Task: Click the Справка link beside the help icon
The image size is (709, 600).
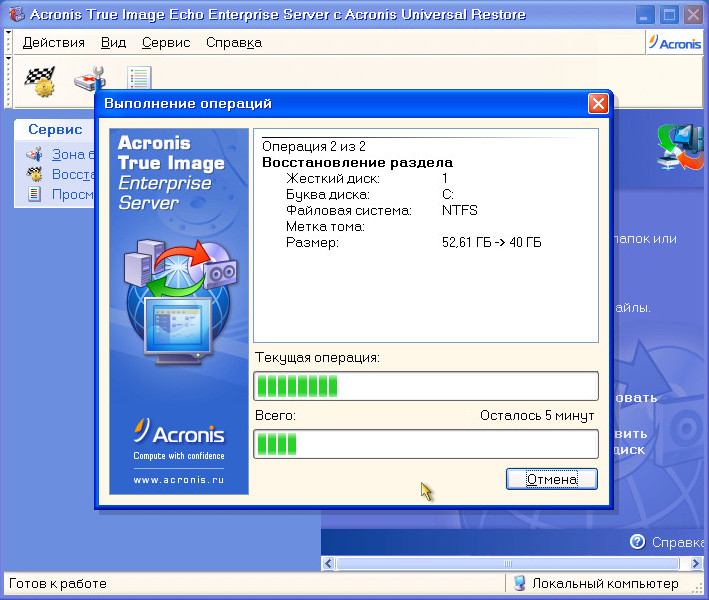Action: click(x=677, y=542)
